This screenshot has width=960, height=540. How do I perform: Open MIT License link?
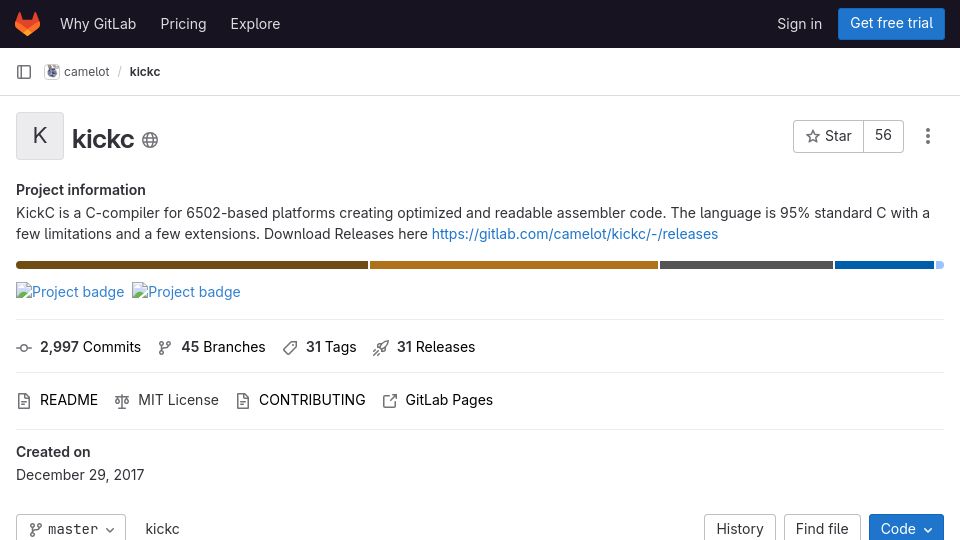(x=178, y=400)
